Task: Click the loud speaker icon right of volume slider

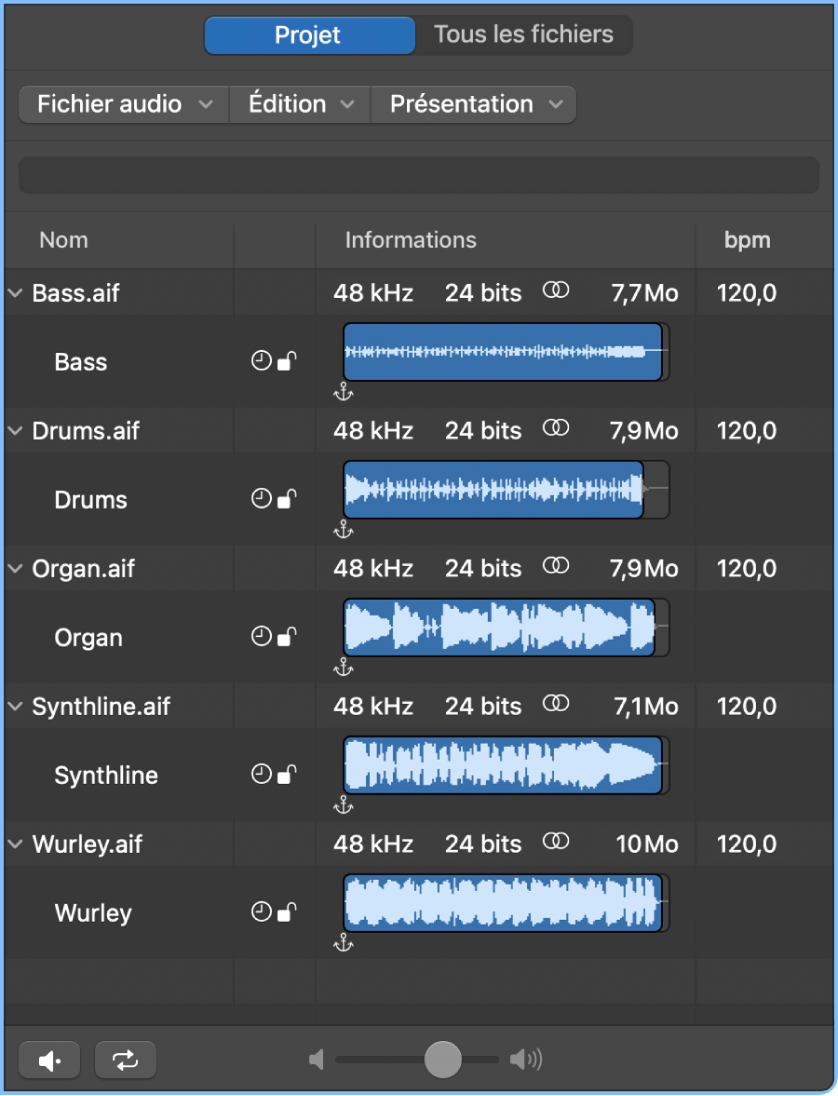Action: point(524,1059)
